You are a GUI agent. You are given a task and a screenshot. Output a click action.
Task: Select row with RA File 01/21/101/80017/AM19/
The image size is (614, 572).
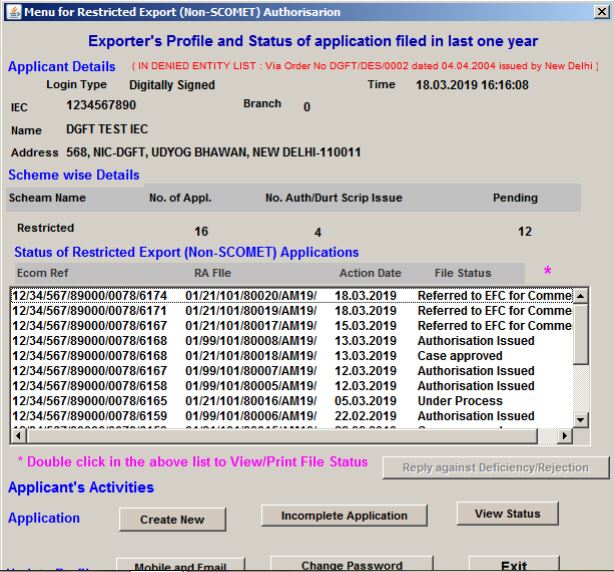[x=292, y=326]
